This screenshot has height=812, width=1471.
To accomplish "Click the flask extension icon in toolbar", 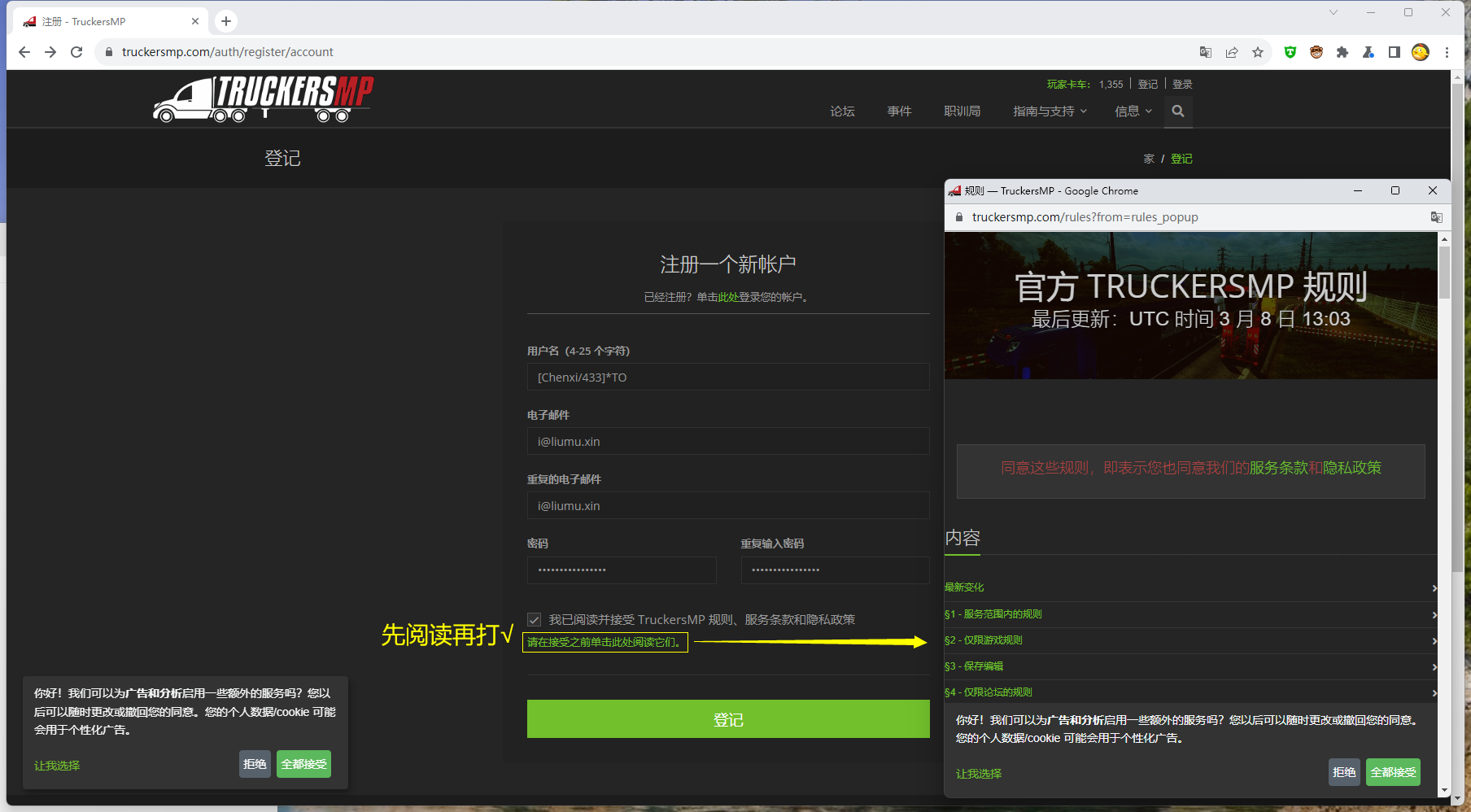I will pyautogui.click(x=1368, y=52).
